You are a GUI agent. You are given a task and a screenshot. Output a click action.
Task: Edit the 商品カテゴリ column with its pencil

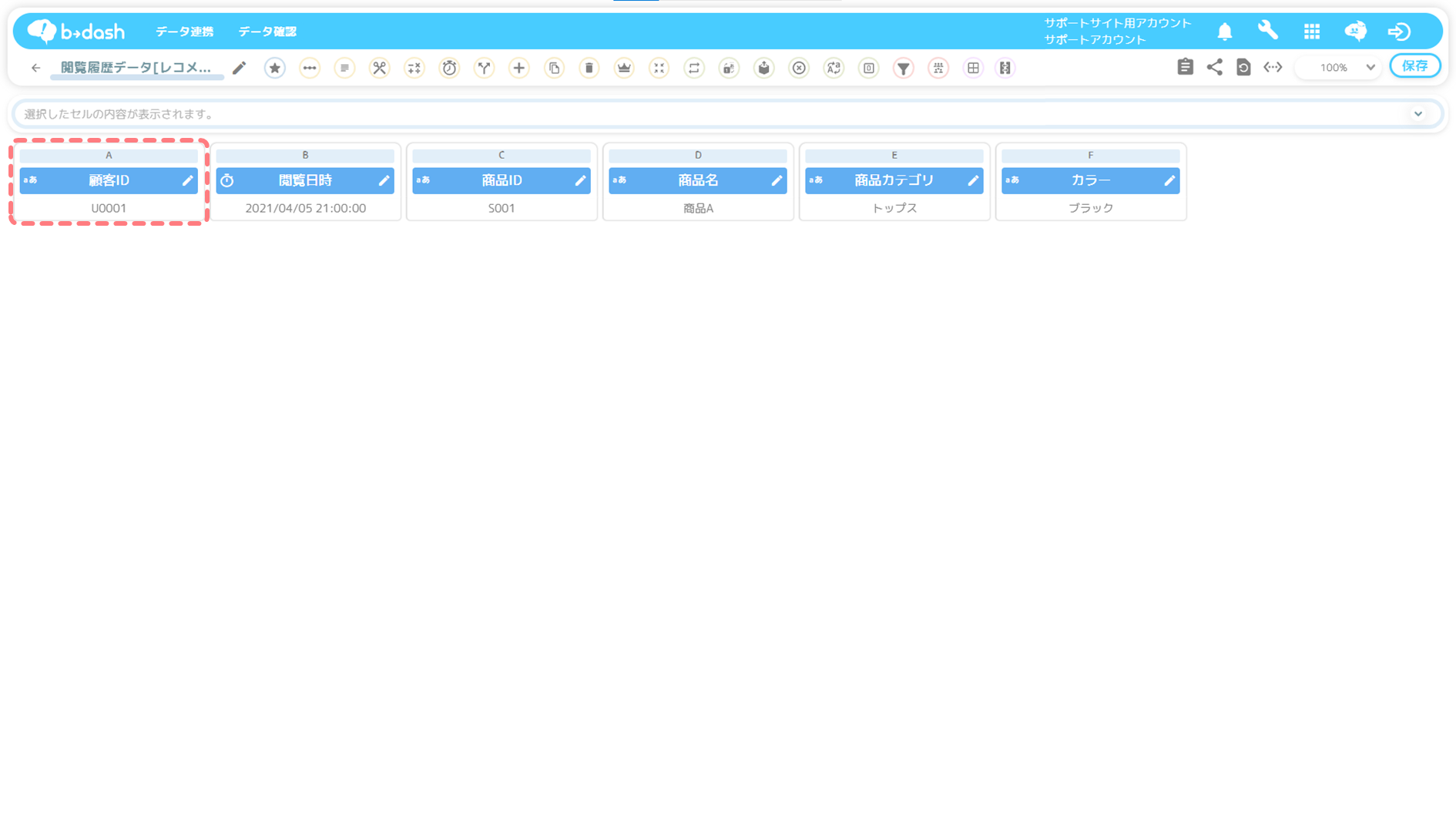973,180
